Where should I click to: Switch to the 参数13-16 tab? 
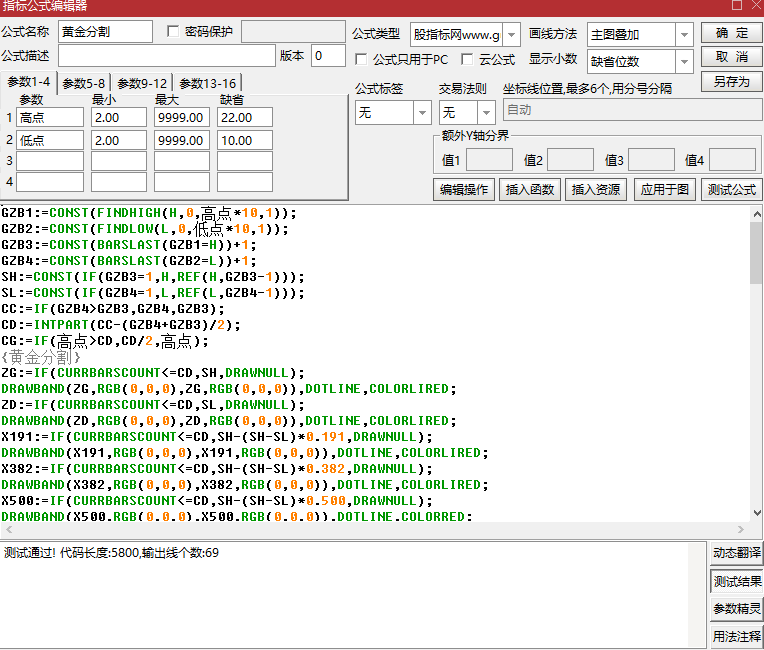208,84
